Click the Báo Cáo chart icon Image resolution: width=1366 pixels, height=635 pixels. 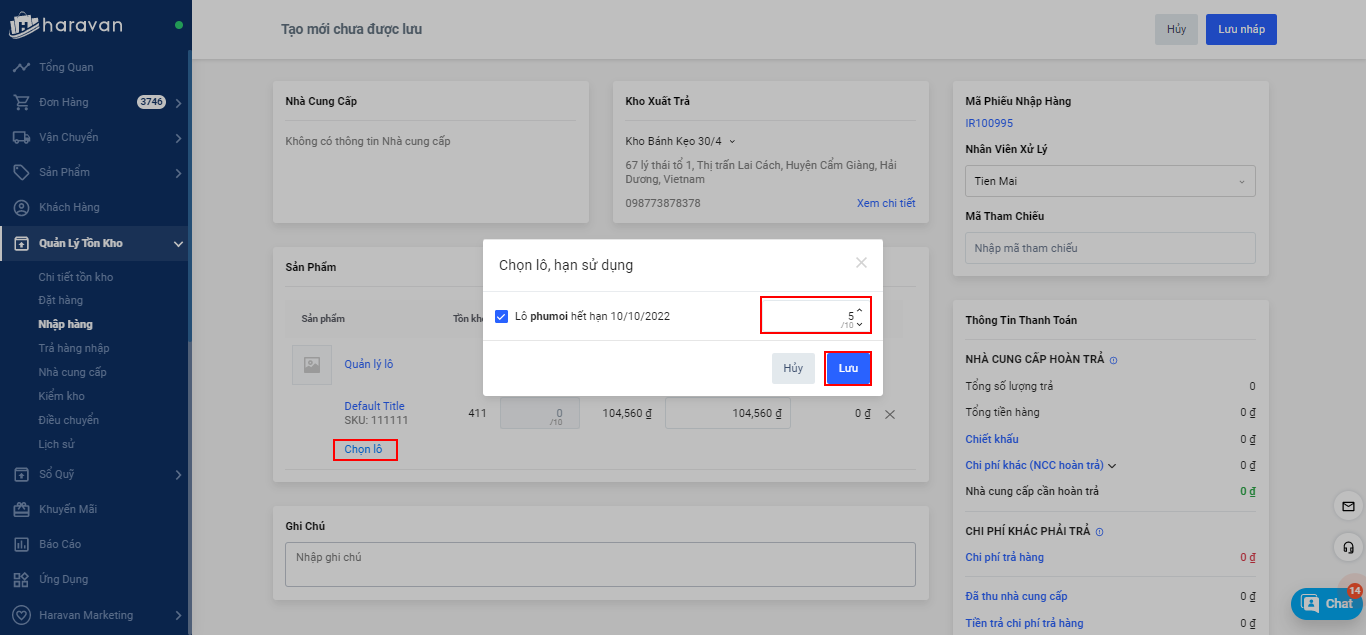tap(21, 544)
